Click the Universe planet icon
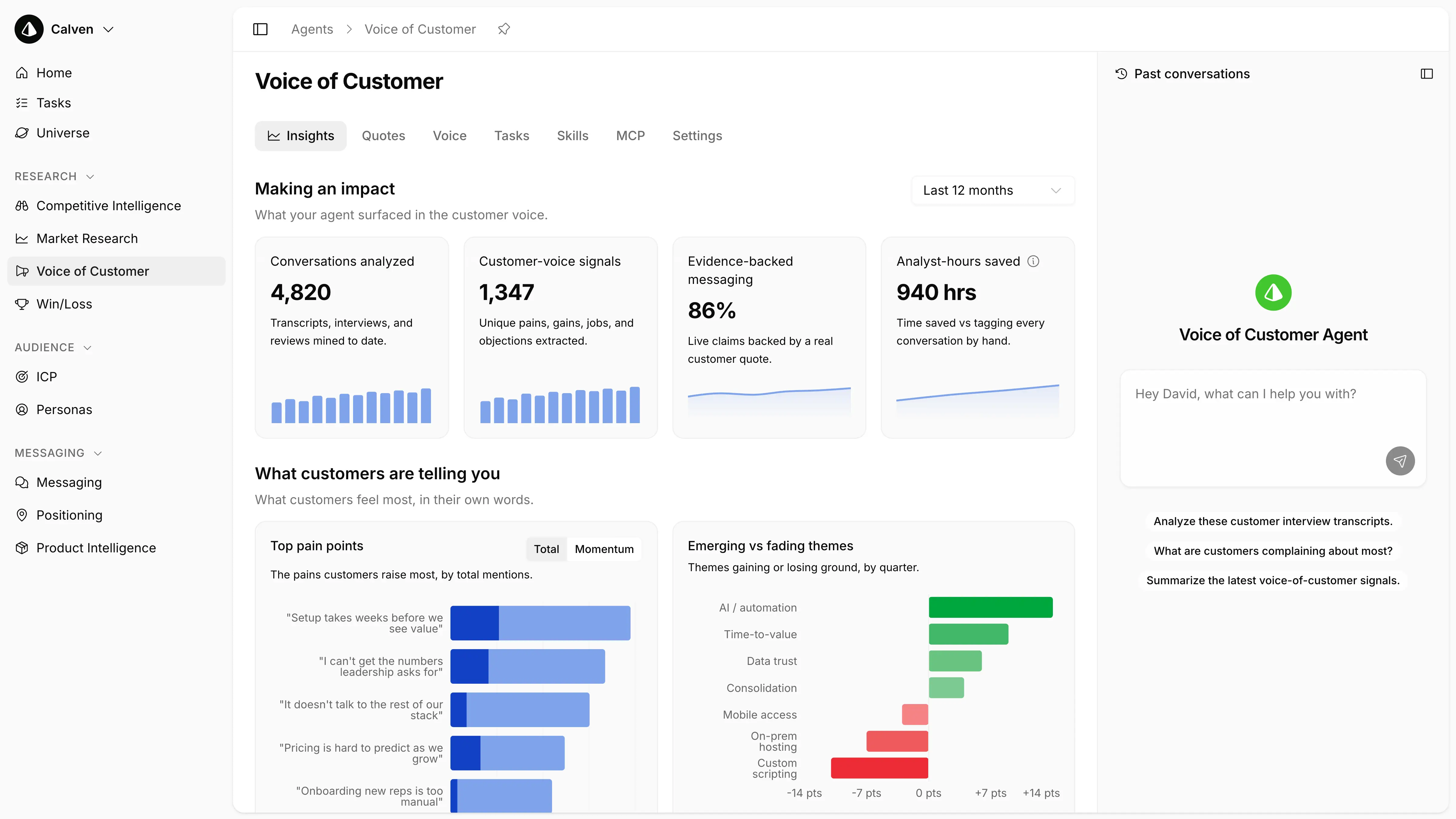Screen dimensions: 1456x819 coord(22,133)
